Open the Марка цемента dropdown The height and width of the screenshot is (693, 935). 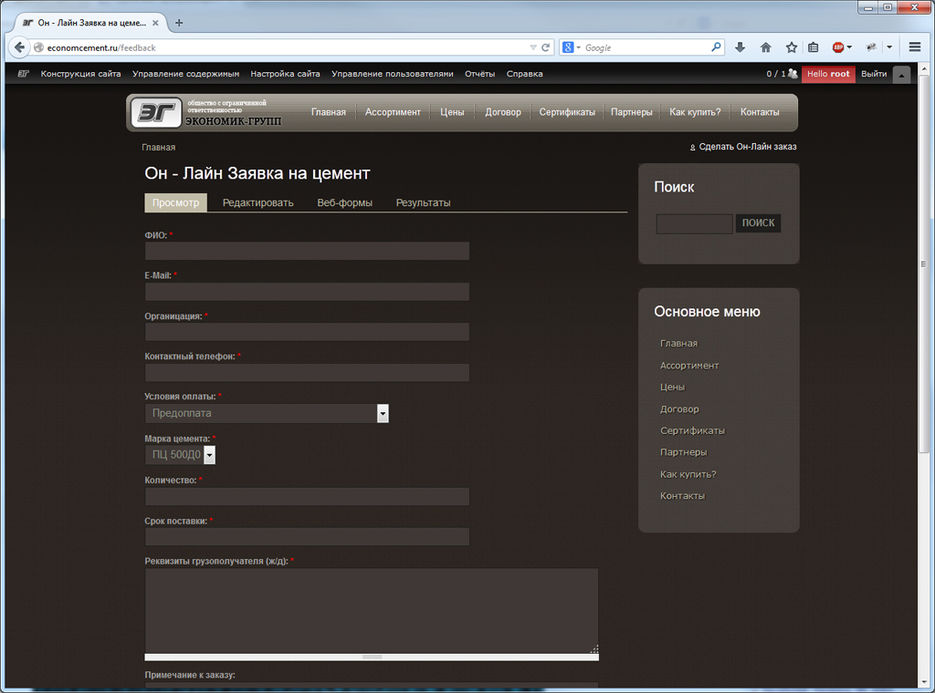[180, 455]
